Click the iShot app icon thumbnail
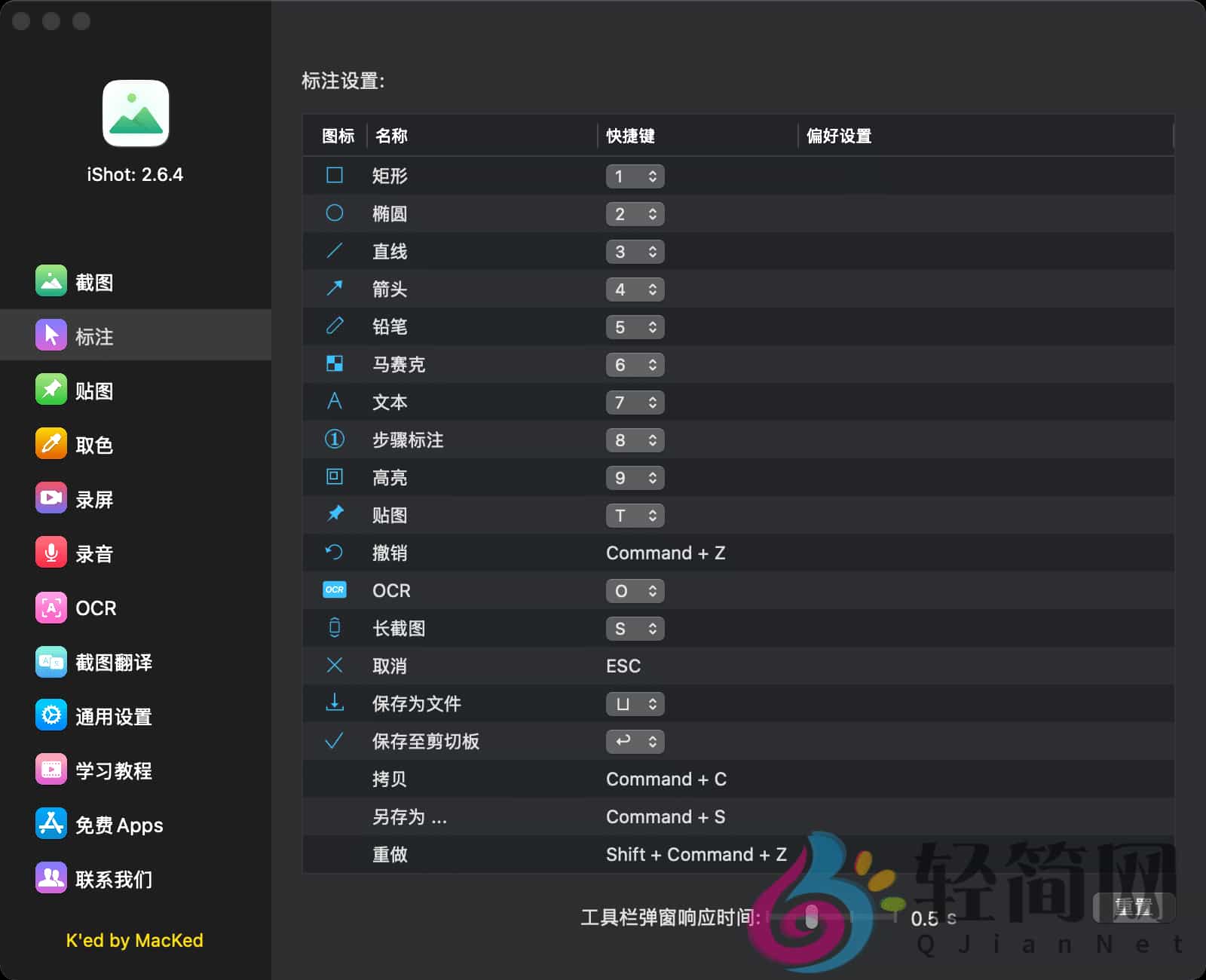Image resolution: width=1206 pixels, height=980 pixels. click(x=135, y=114)
